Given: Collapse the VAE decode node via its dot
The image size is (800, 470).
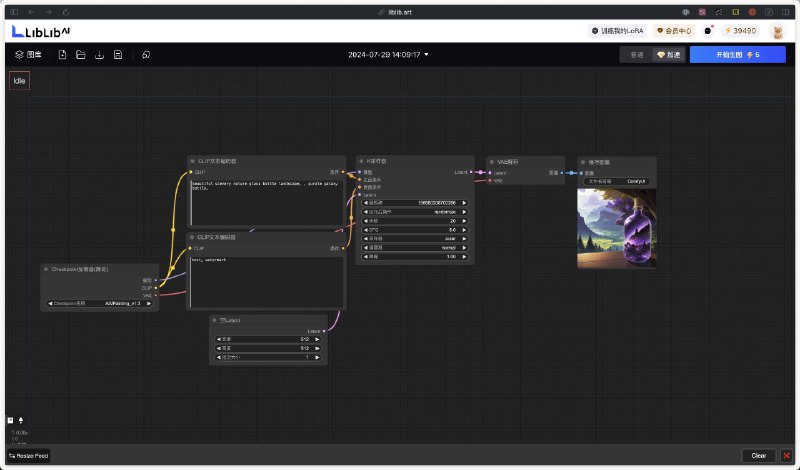Looking at the screenshot, I should (491, 162).
